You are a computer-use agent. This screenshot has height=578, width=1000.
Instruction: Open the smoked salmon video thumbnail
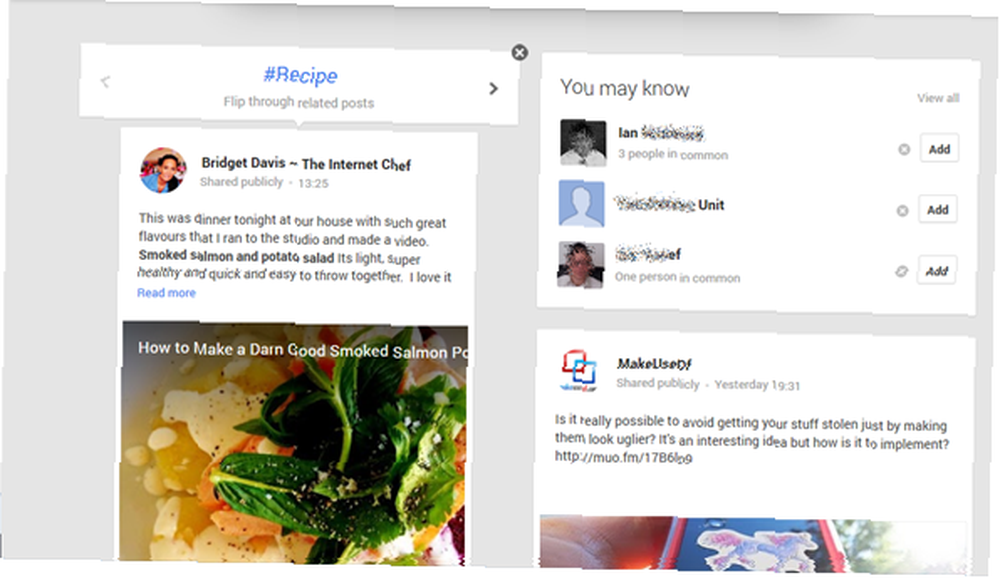295,443
